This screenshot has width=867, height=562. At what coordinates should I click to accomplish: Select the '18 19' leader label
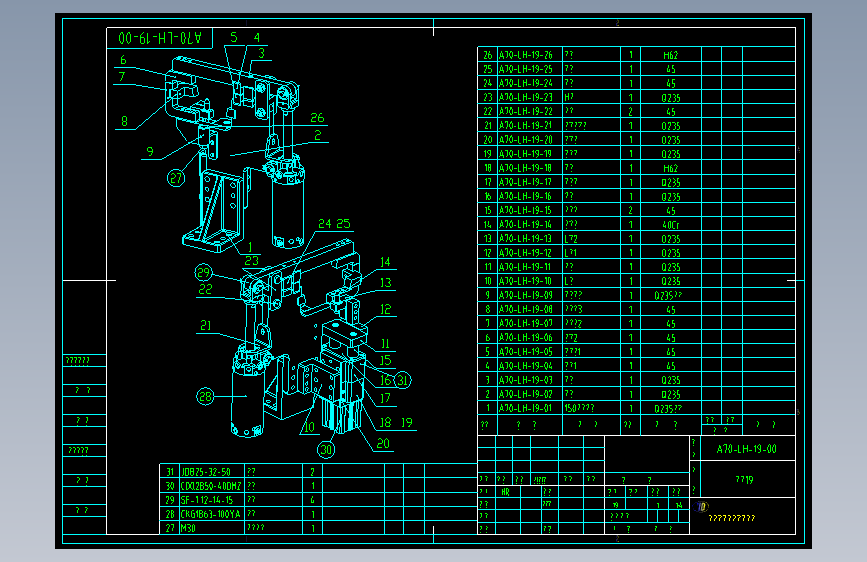[395, 423]
